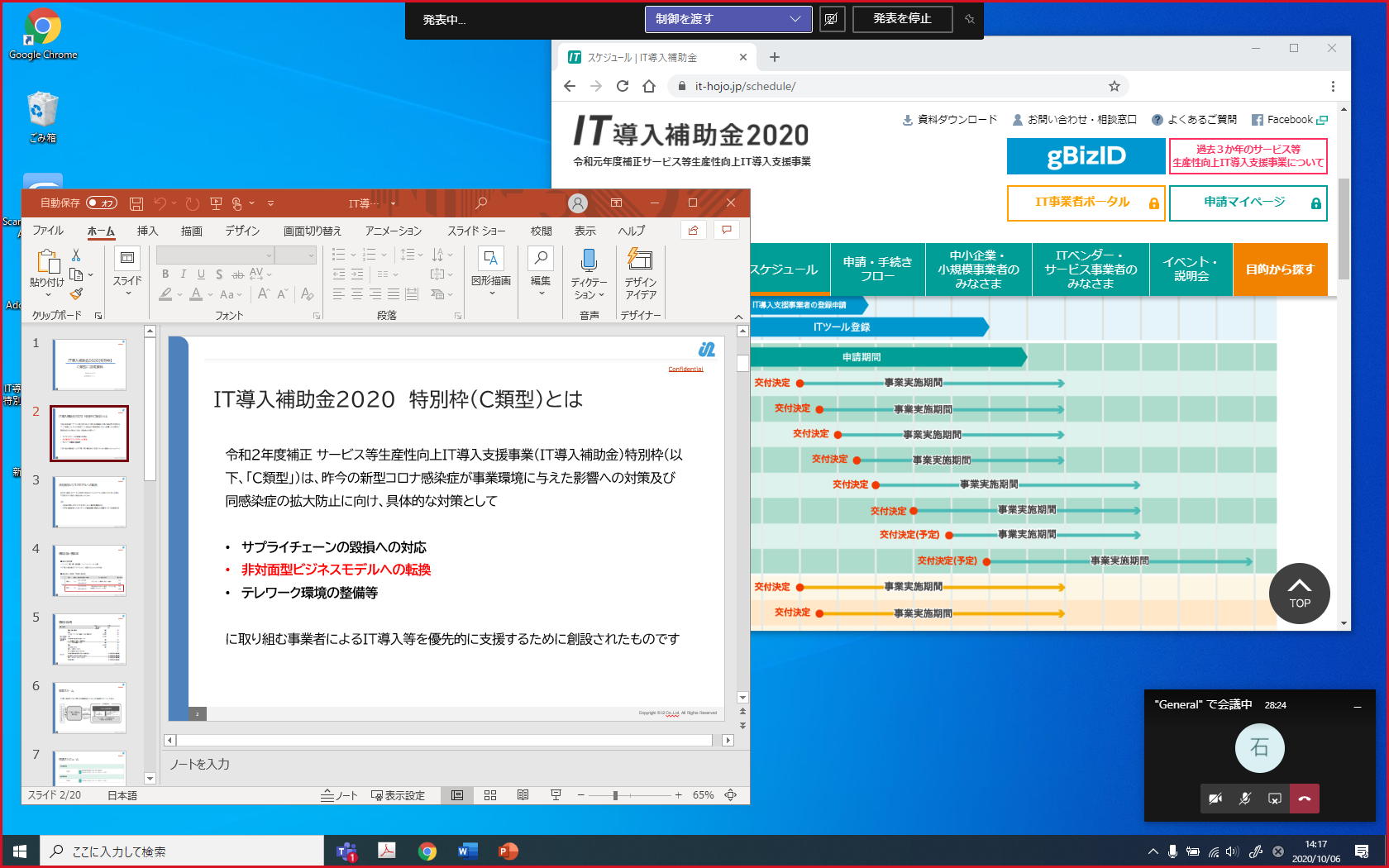
Task: Click the Cut scissors icon in Clipboard group
Action: pyautogui.click(x=76, y=255)
